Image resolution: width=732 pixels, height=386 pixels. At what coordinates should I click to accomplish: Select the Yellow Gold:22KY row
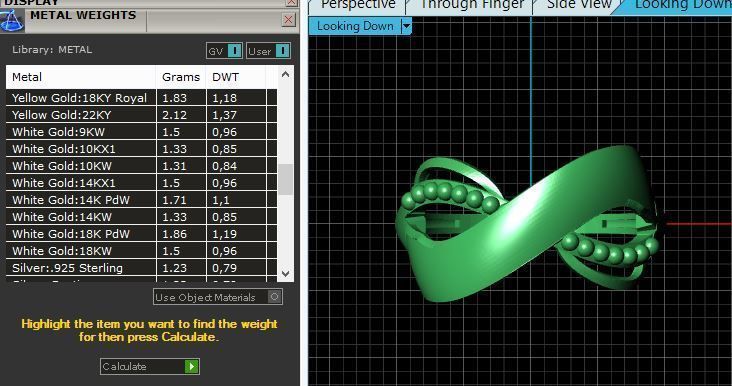coord(141,115)
